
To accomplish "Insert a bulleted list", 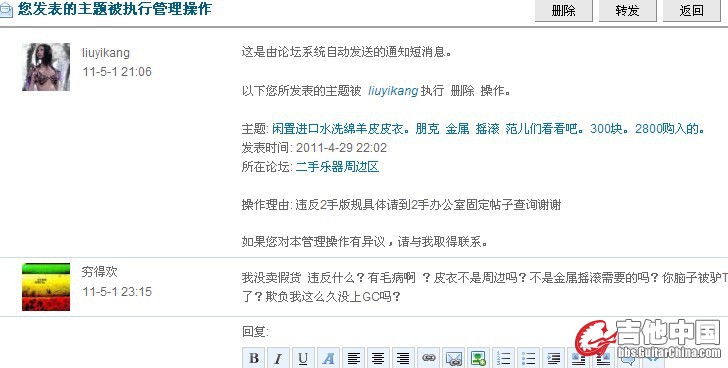I will click(x=528, y=358).
